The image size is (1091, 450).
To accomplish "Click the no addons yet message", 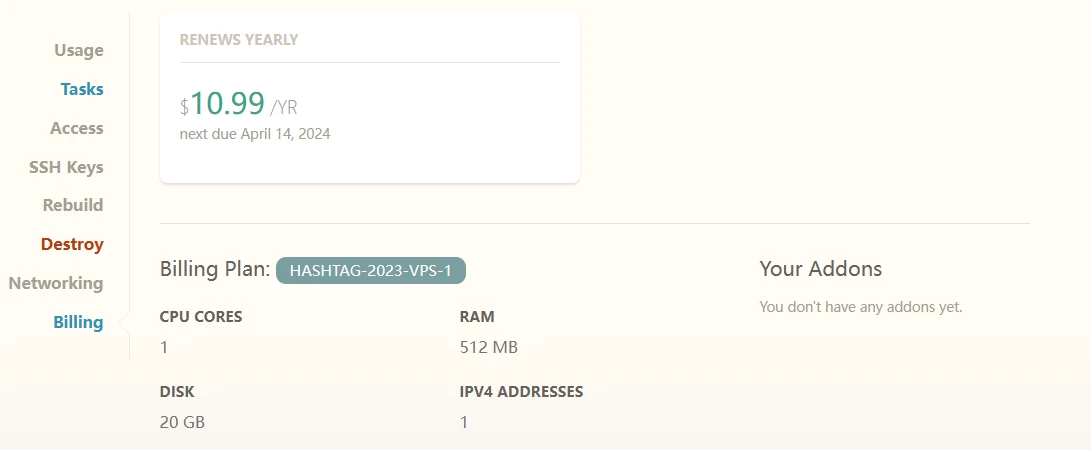I will click(860, 307).
